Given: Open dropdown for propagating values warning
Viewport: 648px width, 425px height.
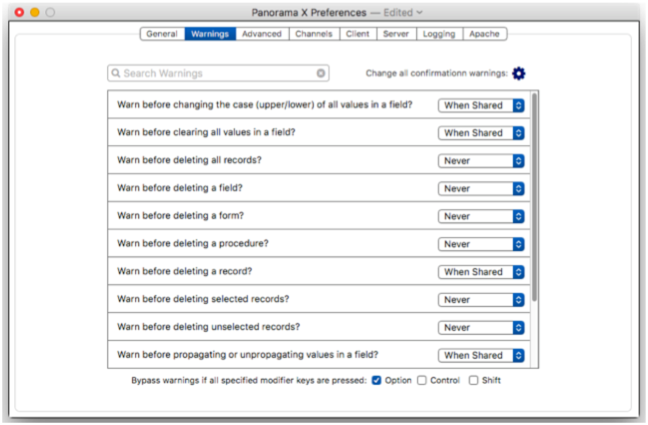Looking at the screenshot, I should click(x=481, y=355).
